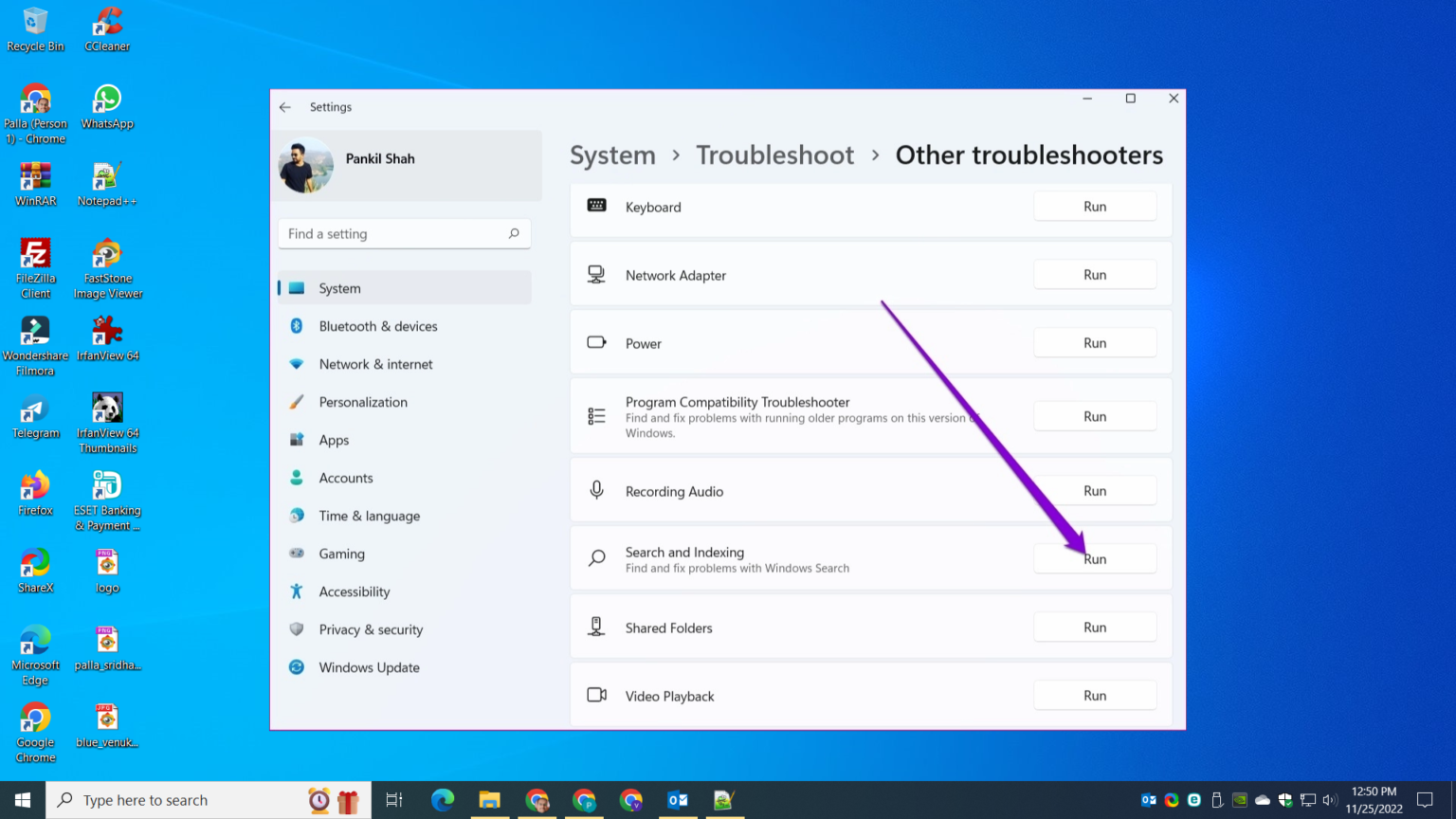This screenshot has height=819, width=1456.
Task: Run the Video Playback troubleshooter
Action: [1095, 695]
